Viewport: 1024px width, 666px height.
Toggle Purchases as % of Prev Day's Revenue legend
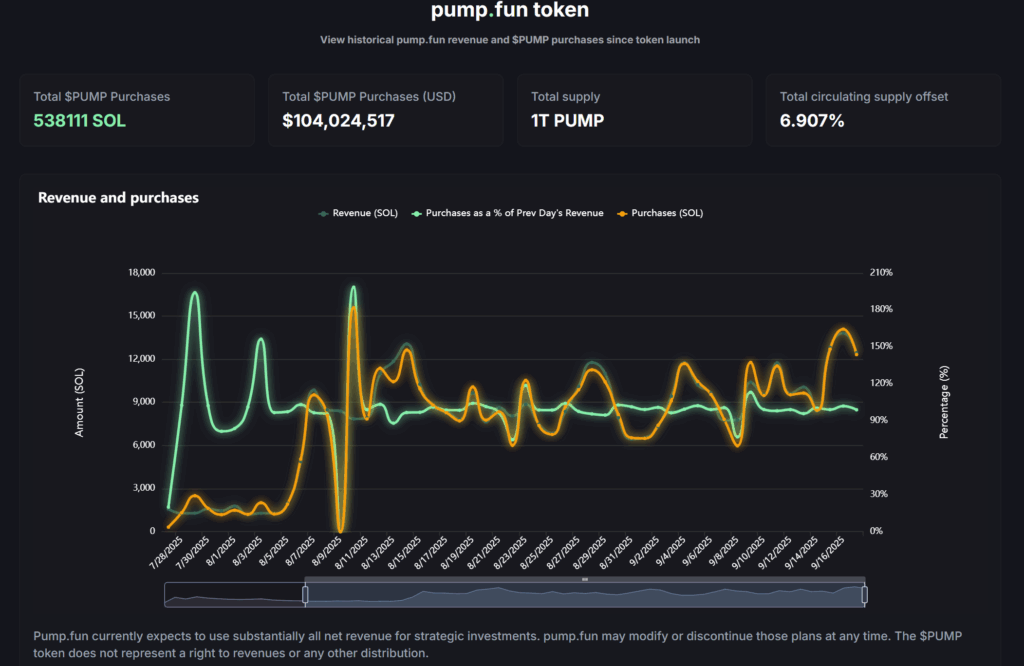tap(507, 213)
